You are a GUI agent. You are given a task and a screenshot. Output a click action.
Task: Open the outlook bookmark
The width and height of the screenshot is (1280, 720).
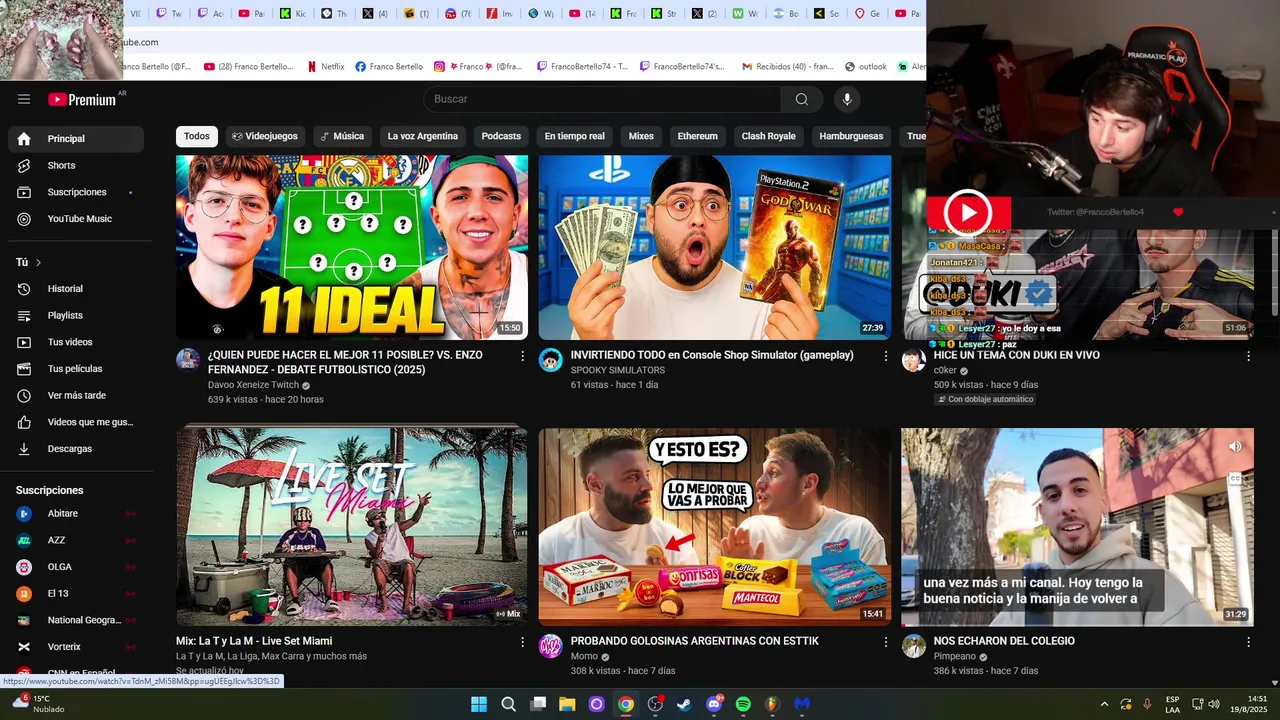865,67
